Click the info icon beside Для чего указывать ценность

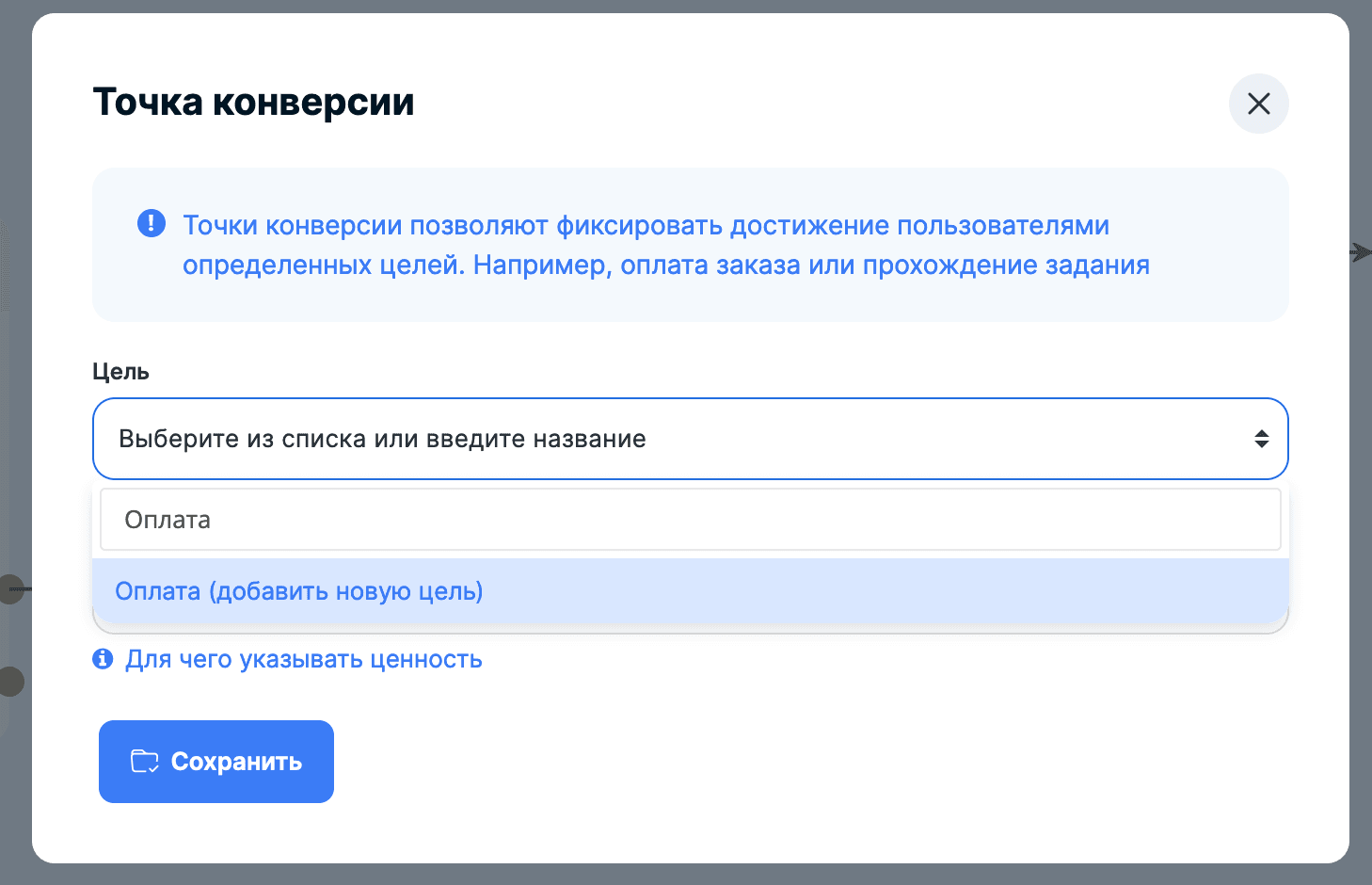tap(103, 659)
